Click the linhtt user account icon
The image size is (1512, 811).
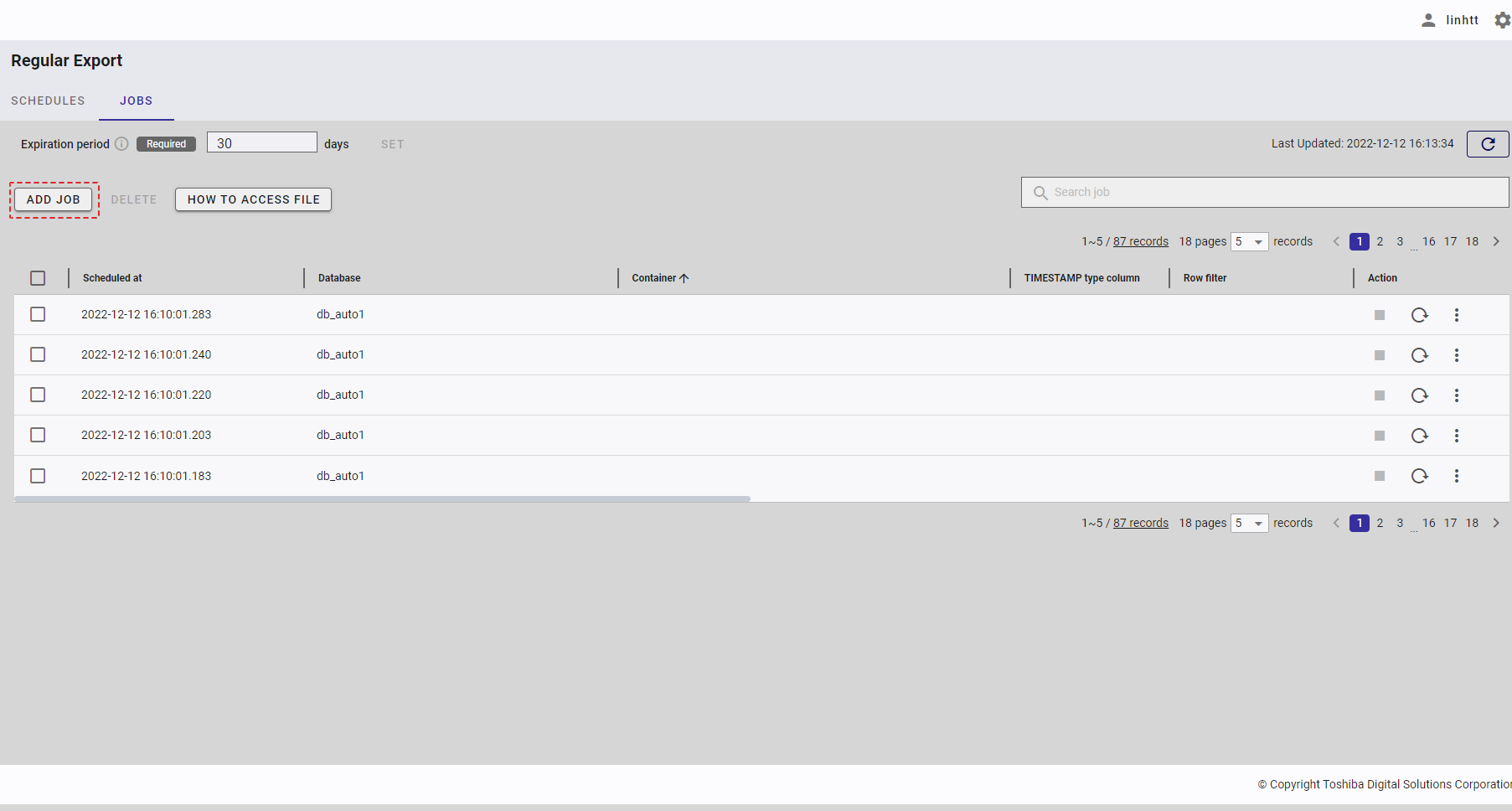(1428, 20)
